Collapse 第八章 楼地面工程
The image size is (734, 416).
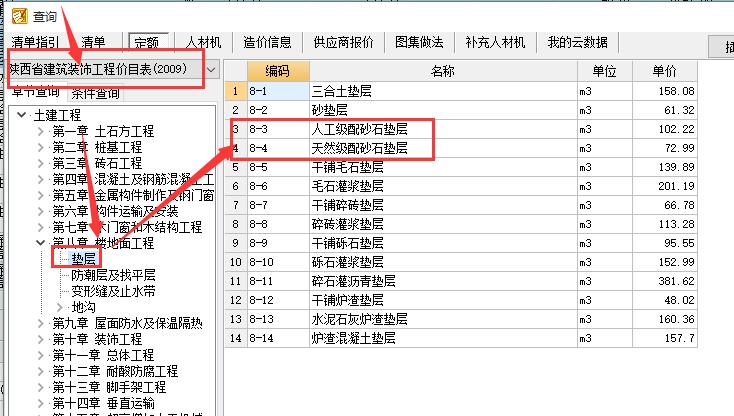click(x=40, y=243)
